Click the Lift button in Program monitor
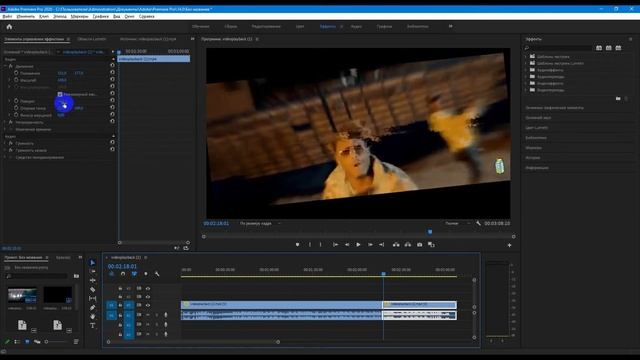Image resolution: width=640 pixels, height=360 pixels. tap(396, 244)
